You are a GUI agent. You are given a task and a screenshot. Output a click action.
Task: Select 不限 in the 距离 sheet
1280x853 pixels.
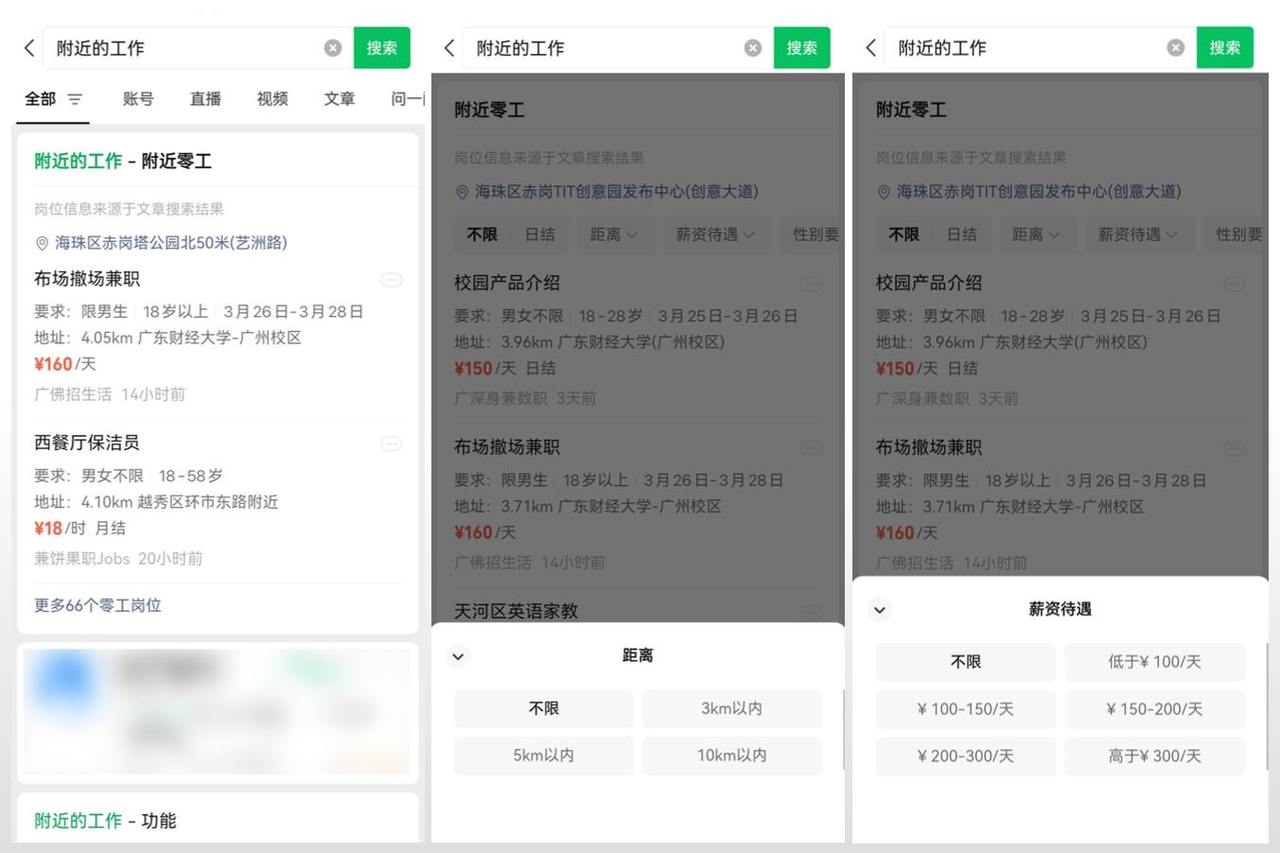pyautogui.click(x=544, y=708)
